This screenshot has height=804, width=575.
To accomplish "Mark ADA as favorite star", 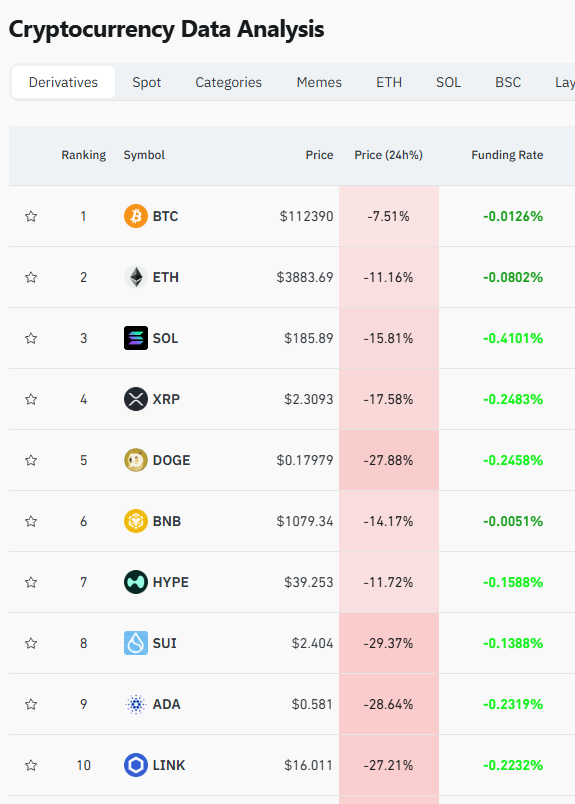I will 31,704.
